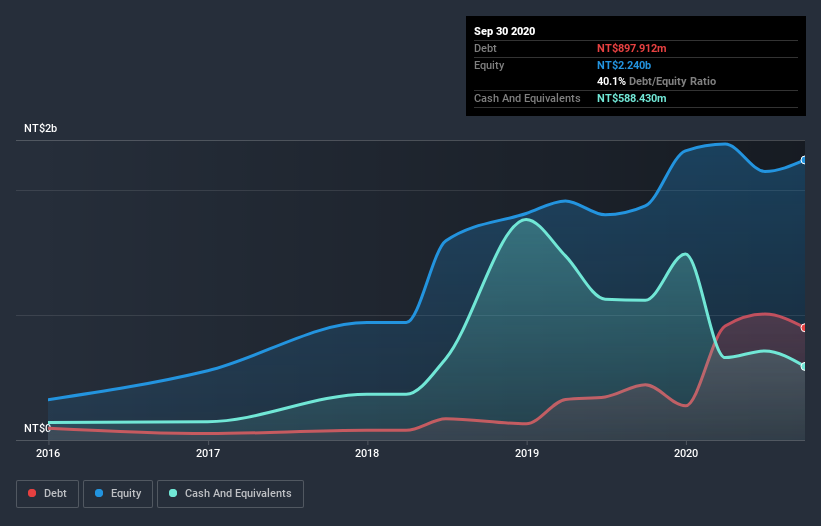Click the 2020 x-axis label
This screenshot has width=821, height=526.
pyautogui.click(x=686, y=453)
